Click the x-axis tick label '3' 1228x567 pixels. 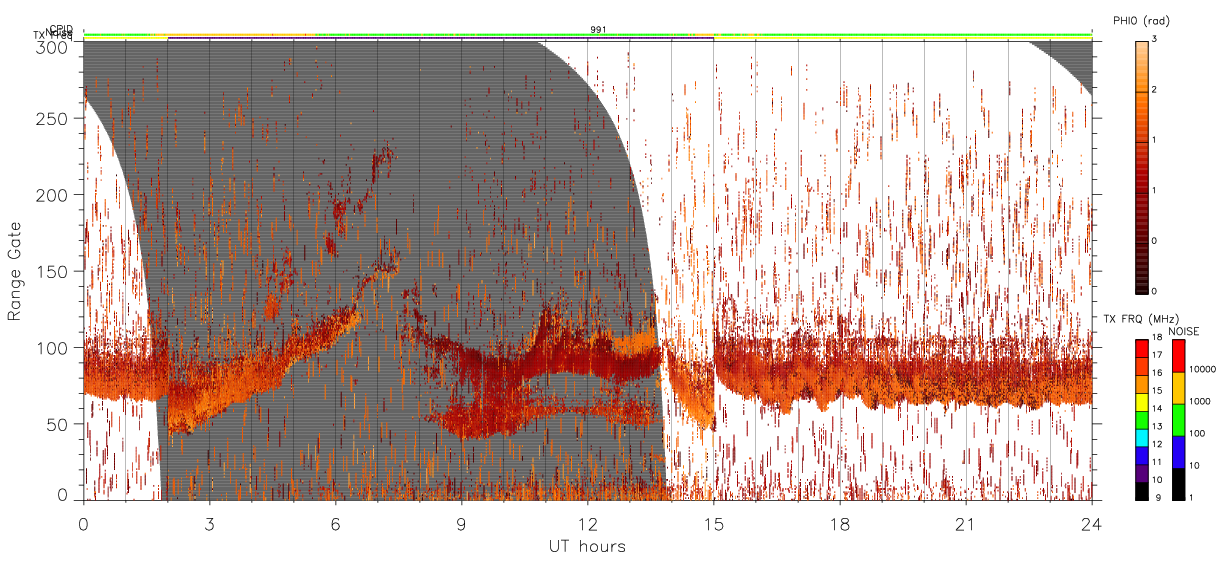click(x=209, y=523)
